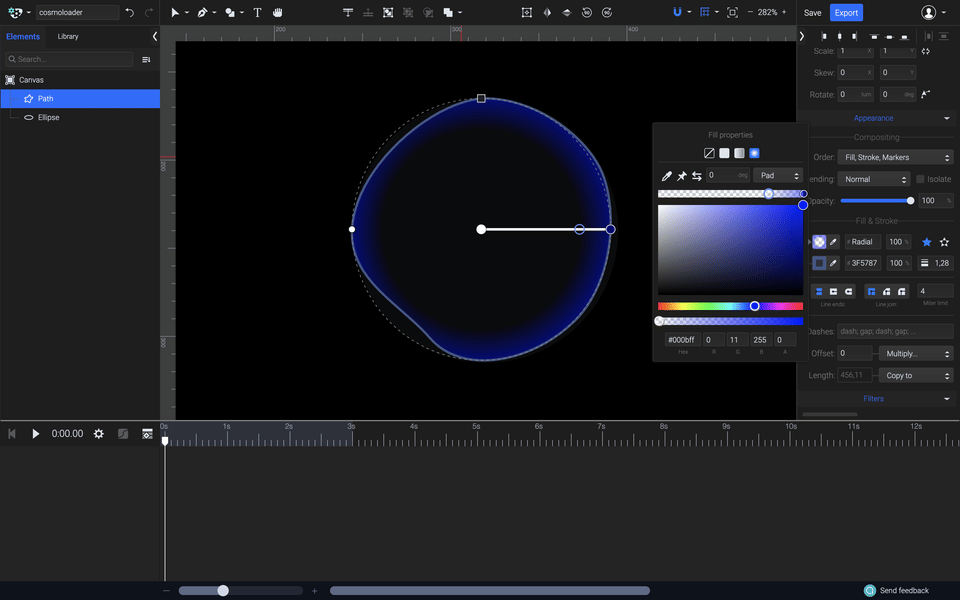Open the Pad gradient spread dropdown
Viewport: 960px width, 600px height.
pos(776,175)
